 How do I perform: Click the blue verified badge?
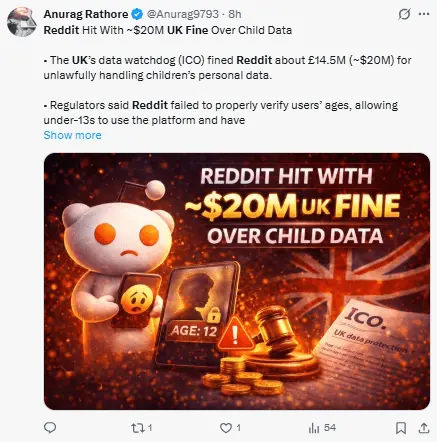pyautogui.click(x=137, y=14)
